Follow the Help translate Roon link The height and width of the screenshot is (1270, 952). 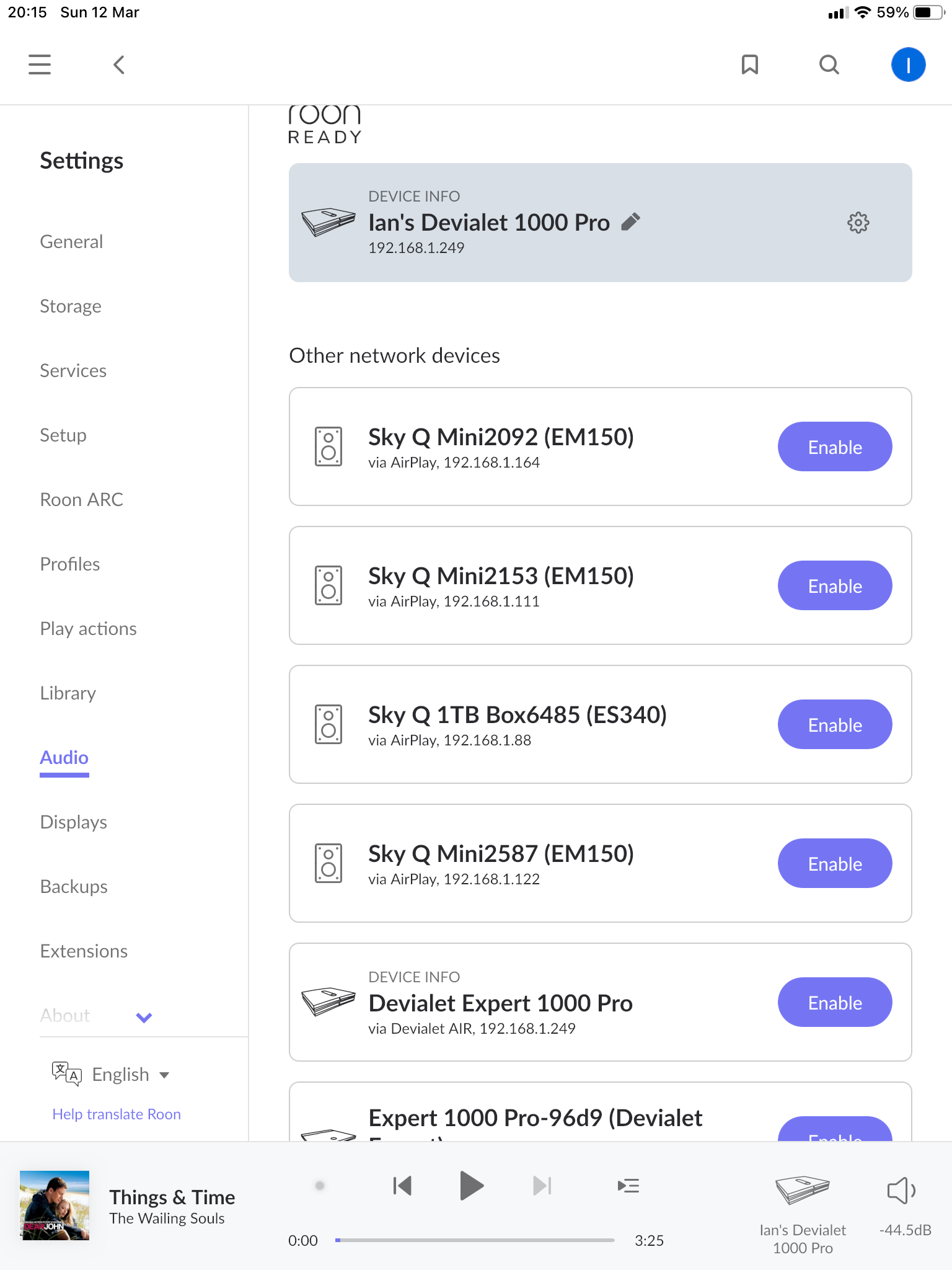[x=117, y=1114]
